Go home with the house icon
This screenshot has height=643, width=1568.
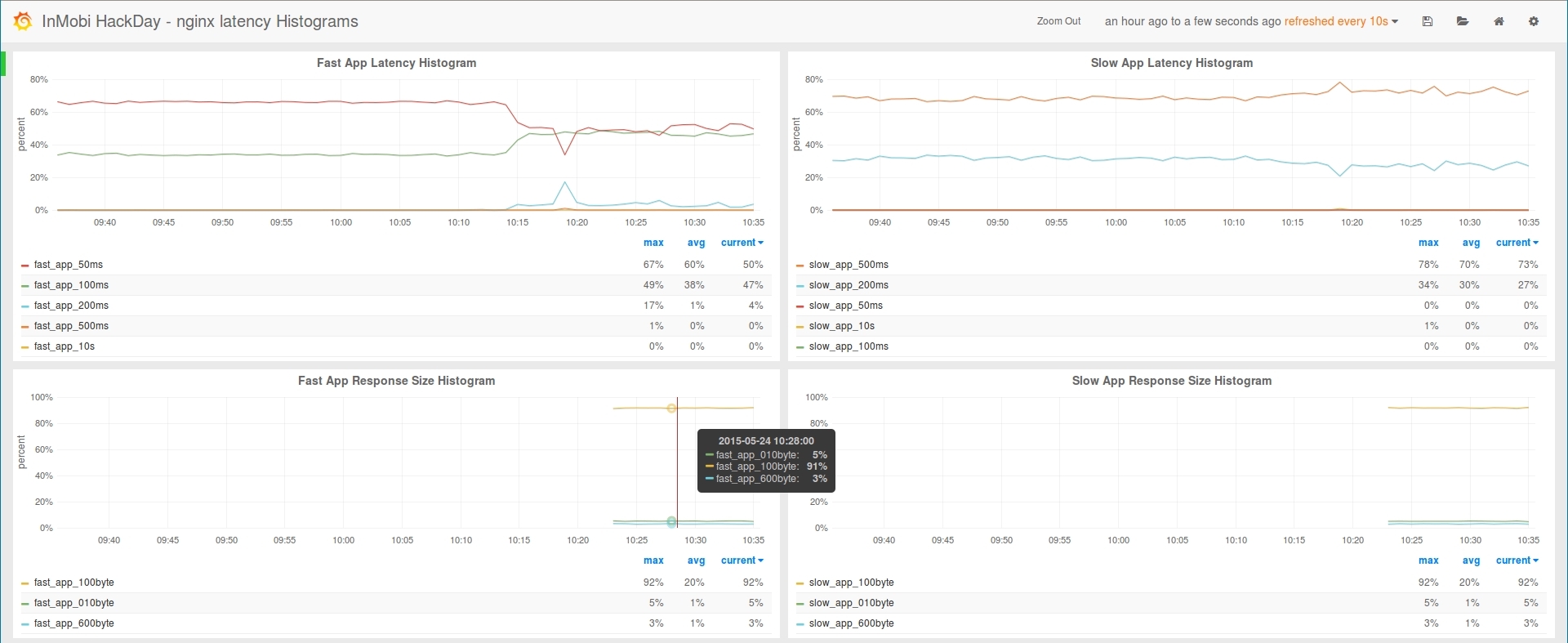[1499, 21]
